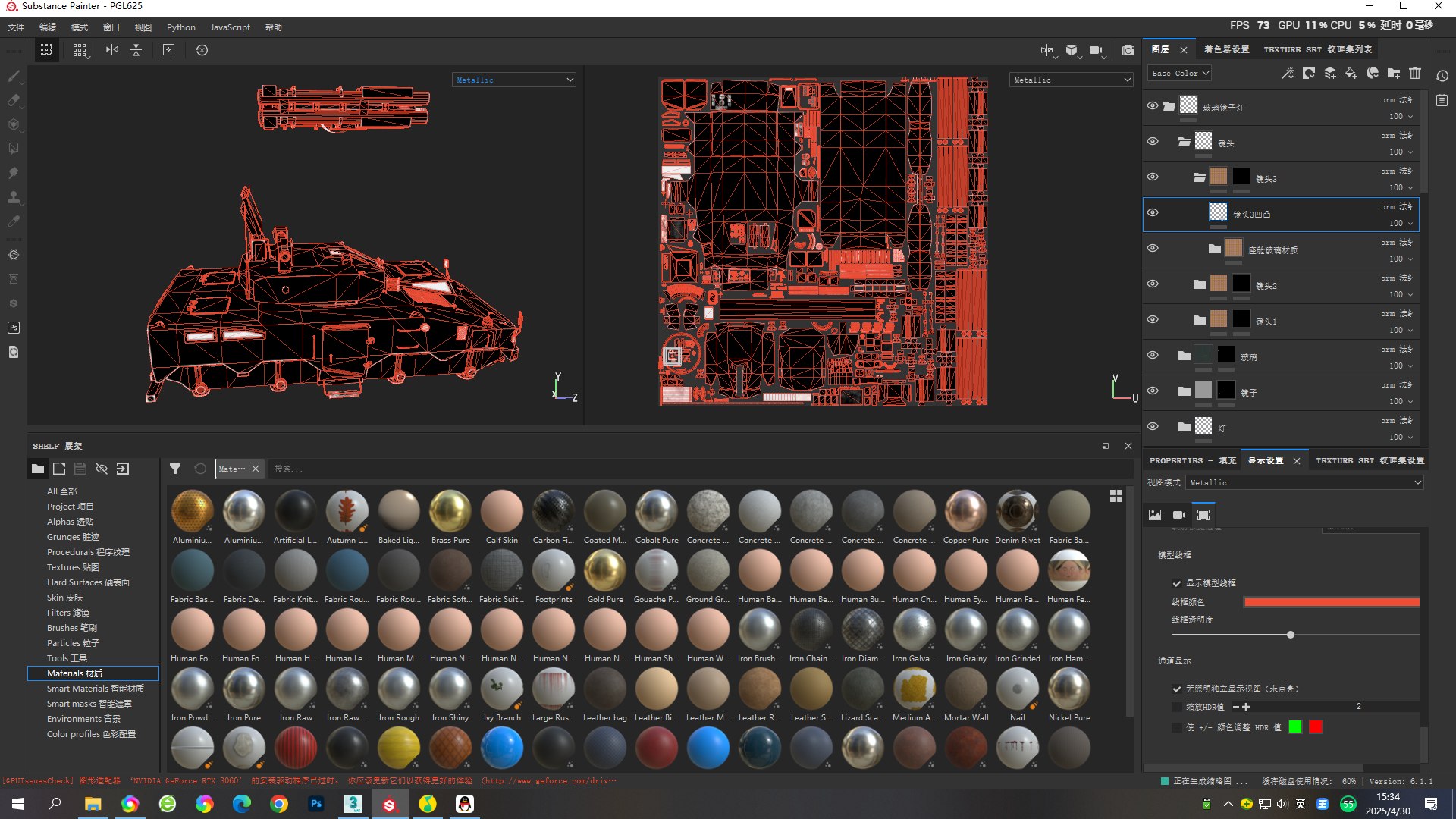Uncheck the 显示模型线框 checkbox
Screen dimensions: 1456x819
[x=1177, y=583]
